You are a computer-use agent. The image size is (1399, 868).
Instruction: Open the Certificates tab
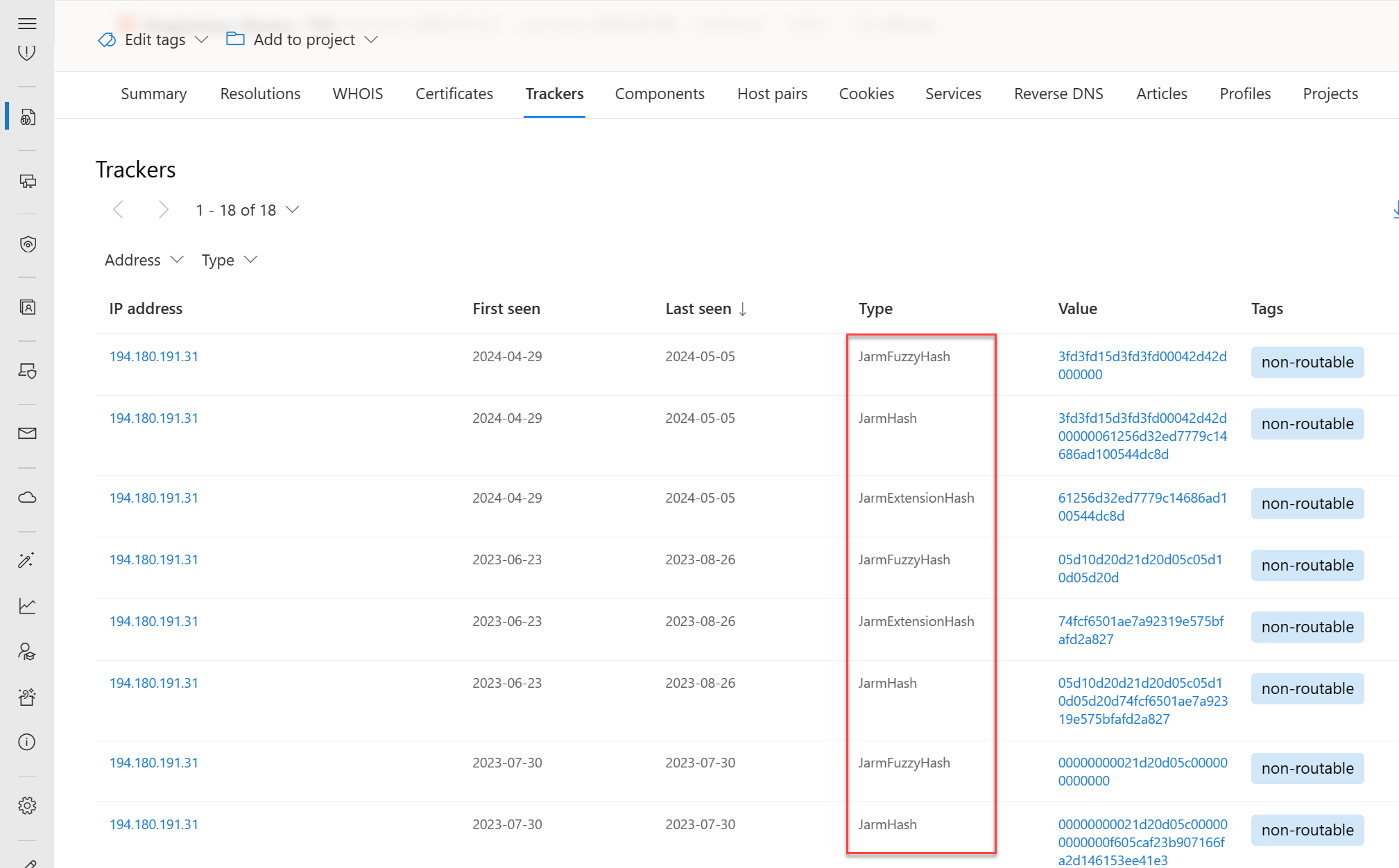[454, 94]
